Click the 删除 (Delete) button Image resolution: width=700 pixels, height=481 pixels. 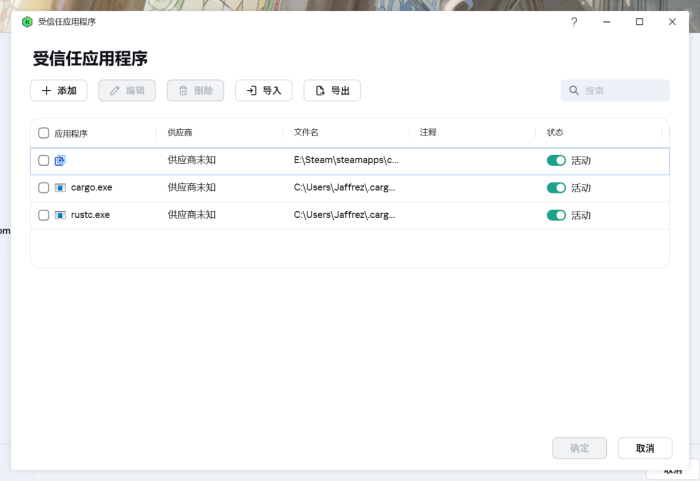click(196, 91)
